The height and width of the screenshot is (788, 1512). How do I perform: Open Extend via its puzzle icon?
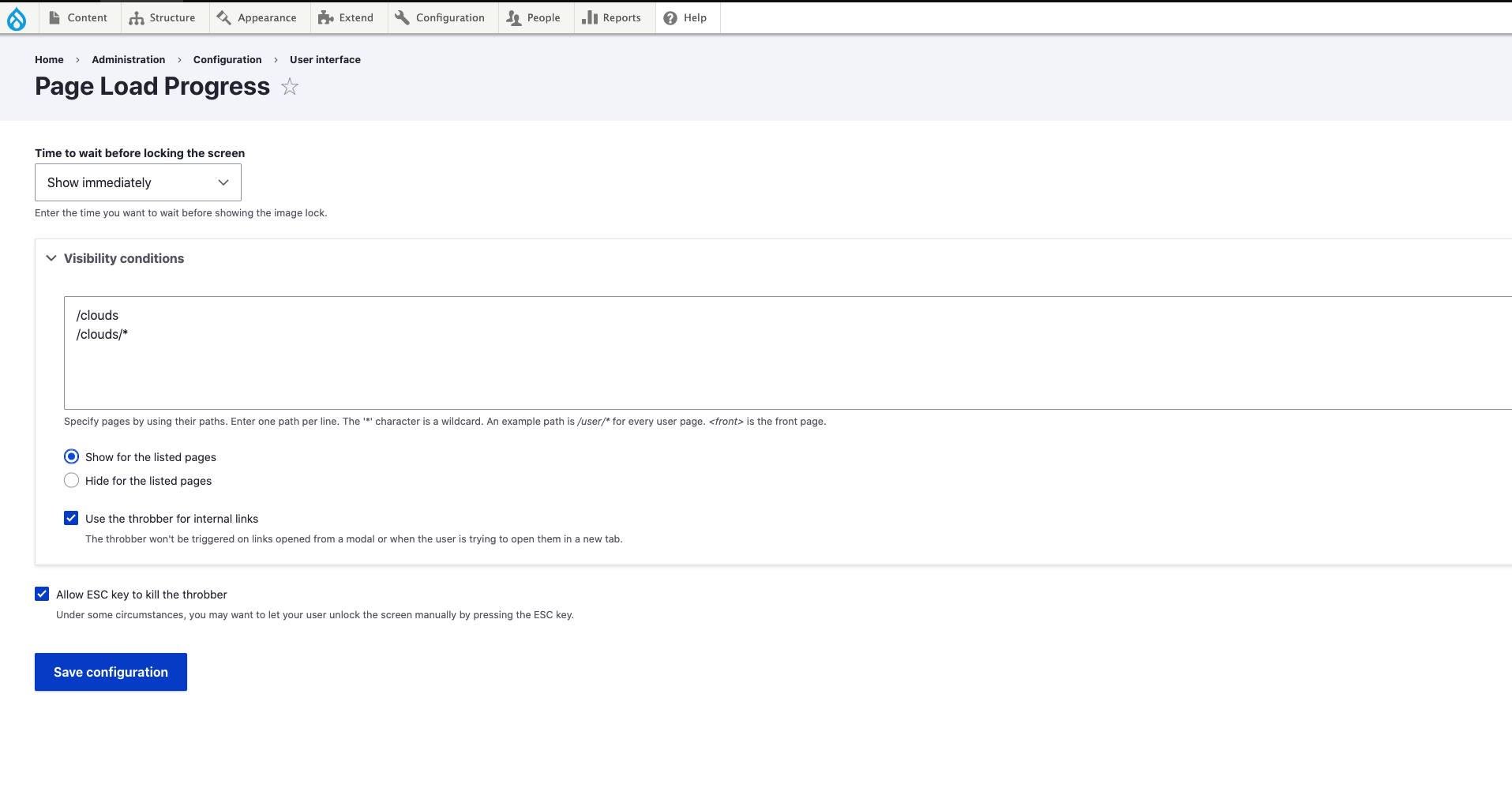tap(324, 17)
